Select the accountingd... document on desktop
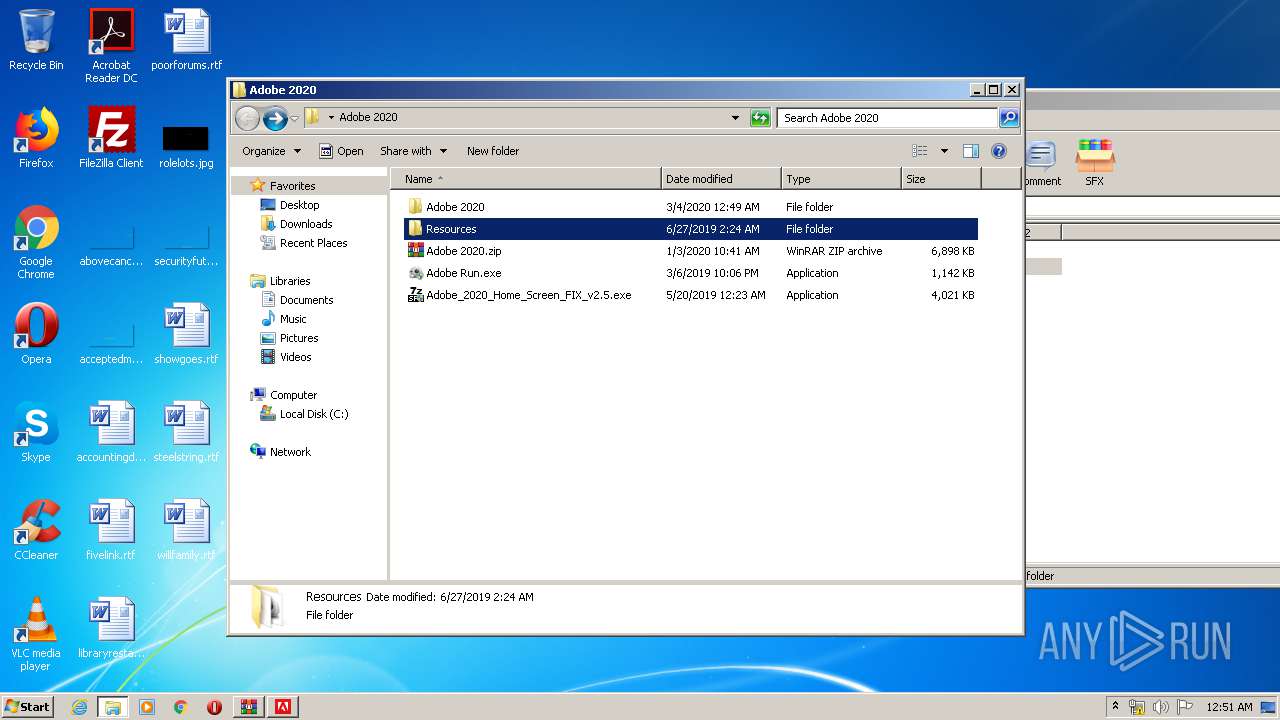This screenshot has width=1280, height=720. click(x=111, y=432)
